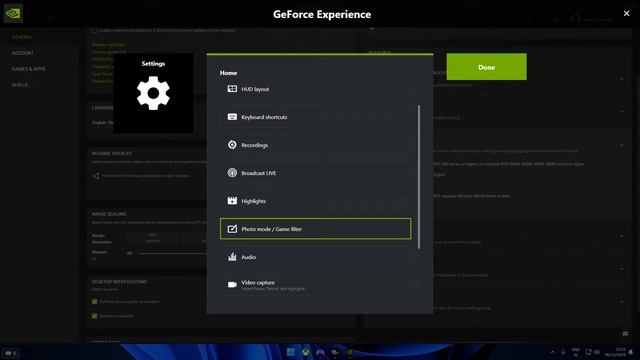Show hidden system tray icons
This screenshot has width=640, height=360.
(552, 352)
